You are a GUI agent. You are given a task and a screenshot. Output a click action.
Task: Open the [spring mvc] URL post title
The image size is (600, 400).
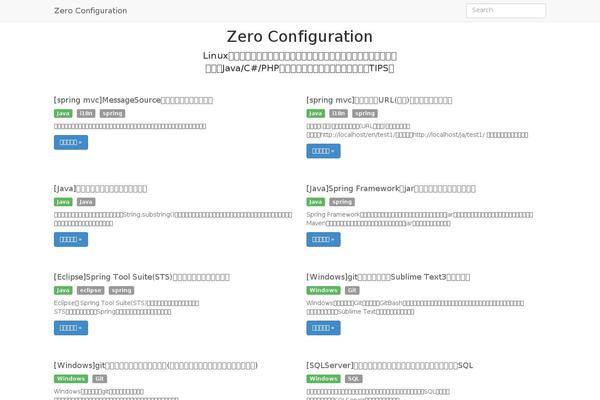click(379, 100)
